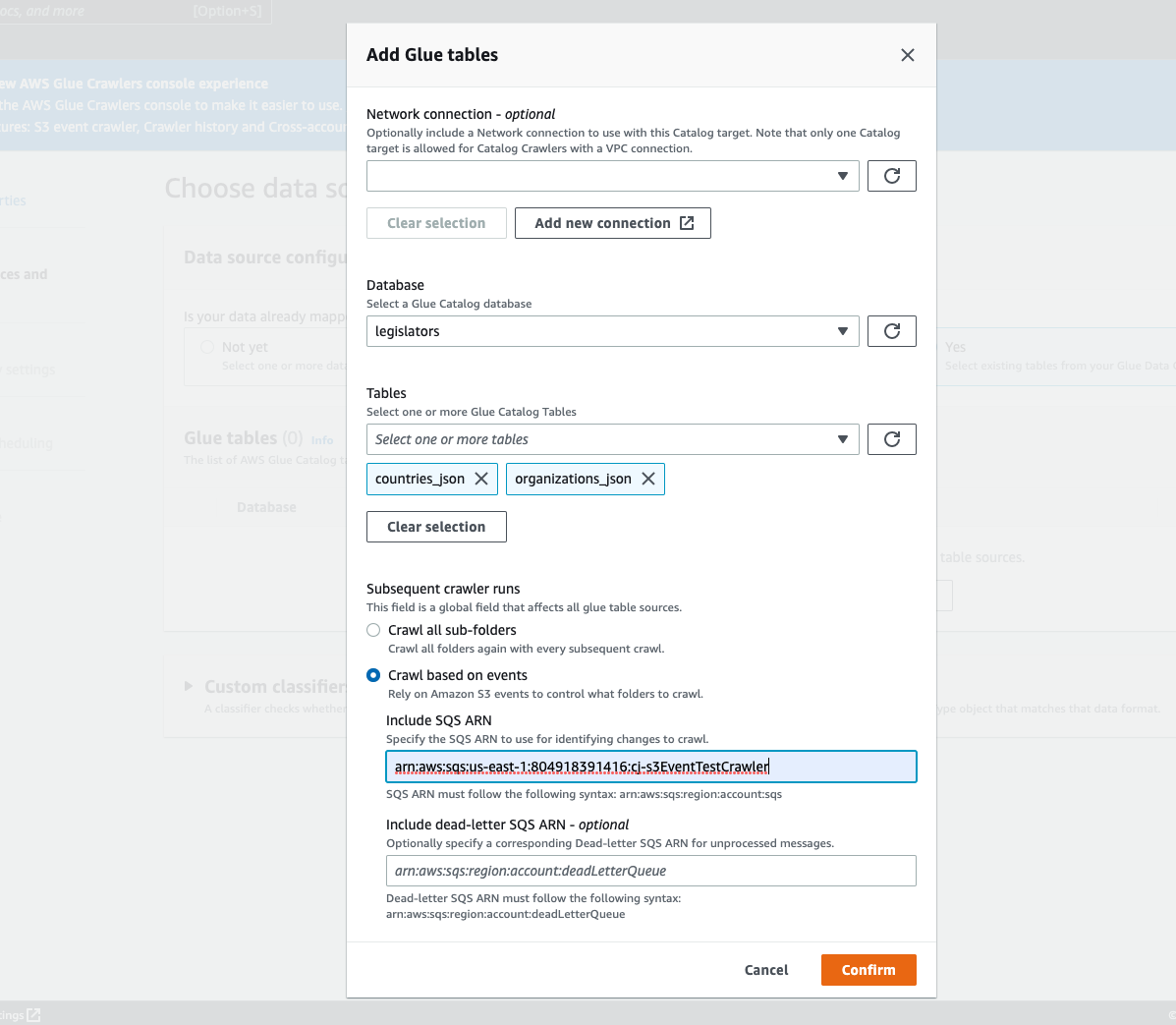Cancel the Add Glue tables dialog
The width and height of the screenshot is (1176, 1025).
(x=765, y=970)
